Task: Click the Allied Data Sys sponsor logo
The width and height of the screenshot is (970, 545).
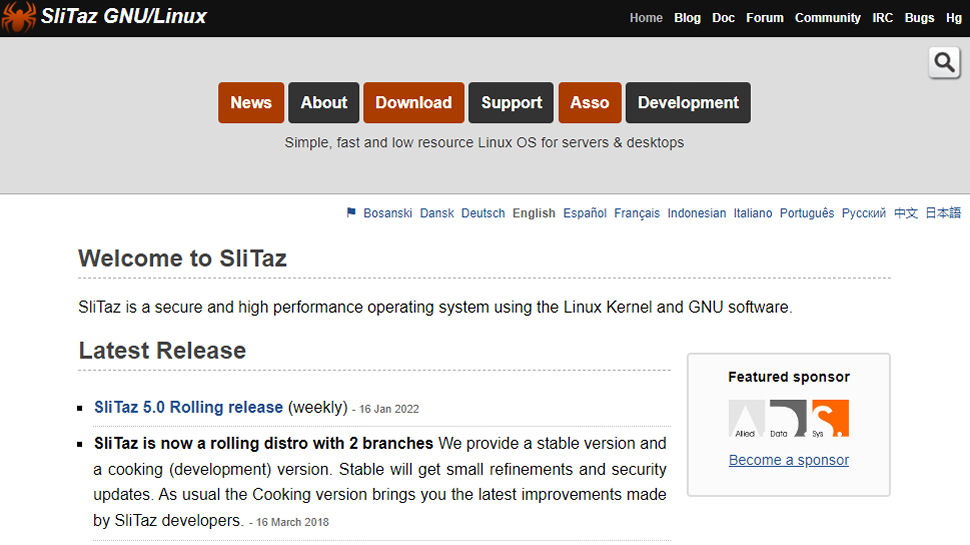Action: [x=788, y=418]
